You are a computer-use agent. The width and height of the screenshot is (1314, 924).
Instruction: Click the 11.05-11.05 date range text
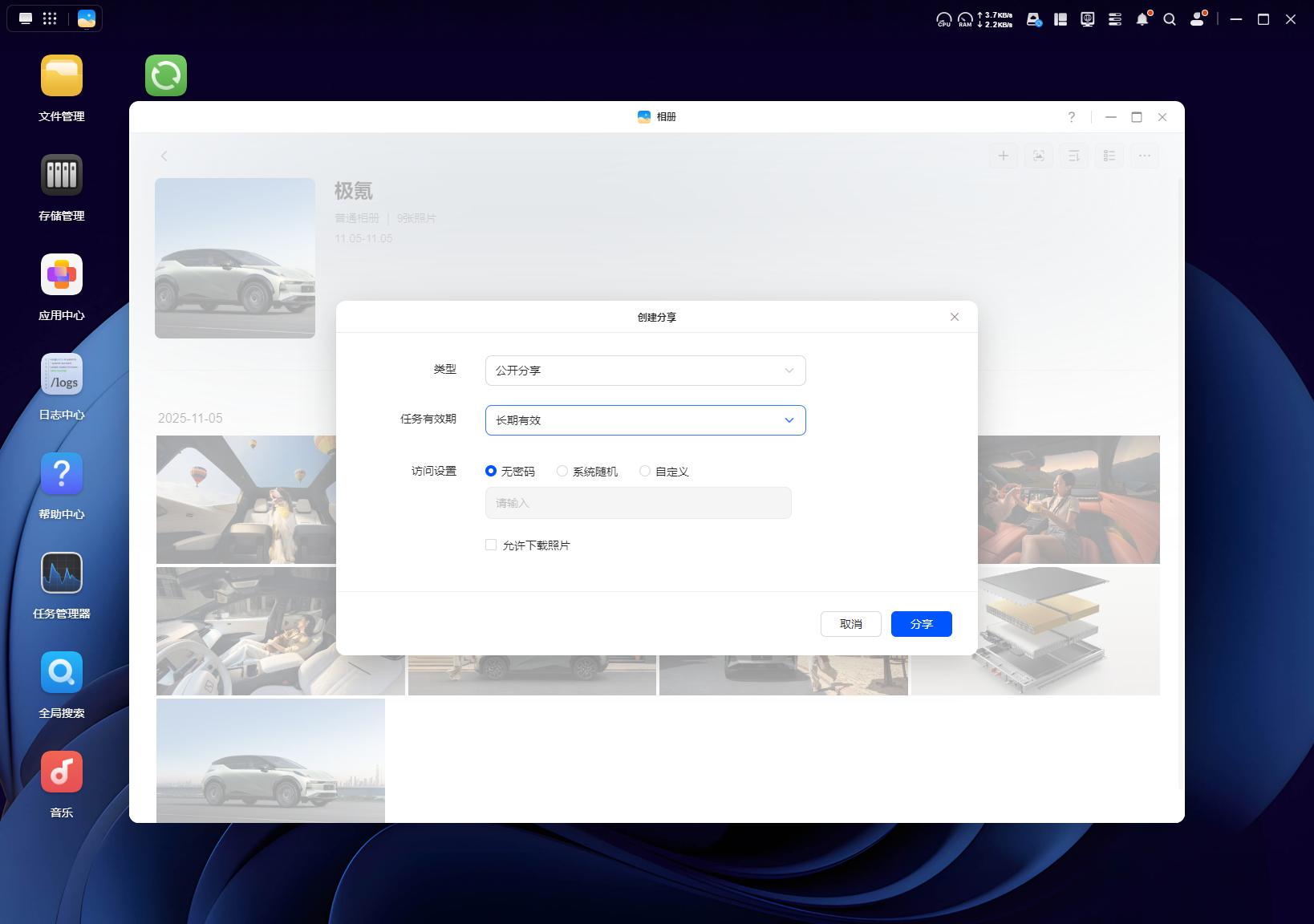(363, 238)
